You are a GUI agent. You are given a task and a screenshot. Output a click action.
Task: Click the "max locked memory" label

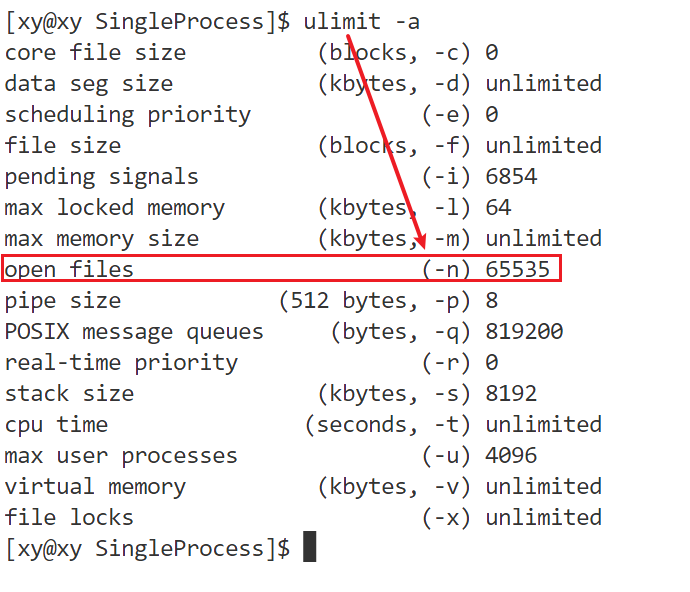[114, 208]
